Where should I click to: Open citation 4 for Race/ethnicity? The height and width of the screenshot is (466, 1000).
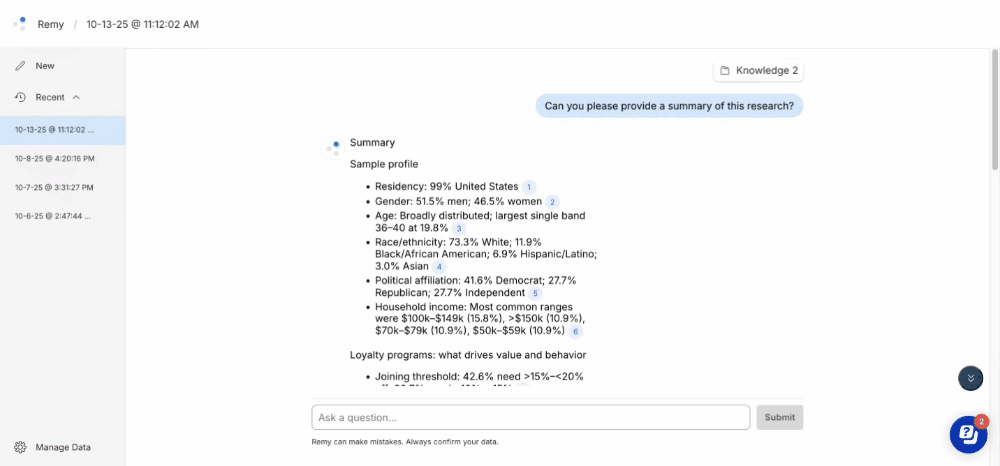pos(439,267)
